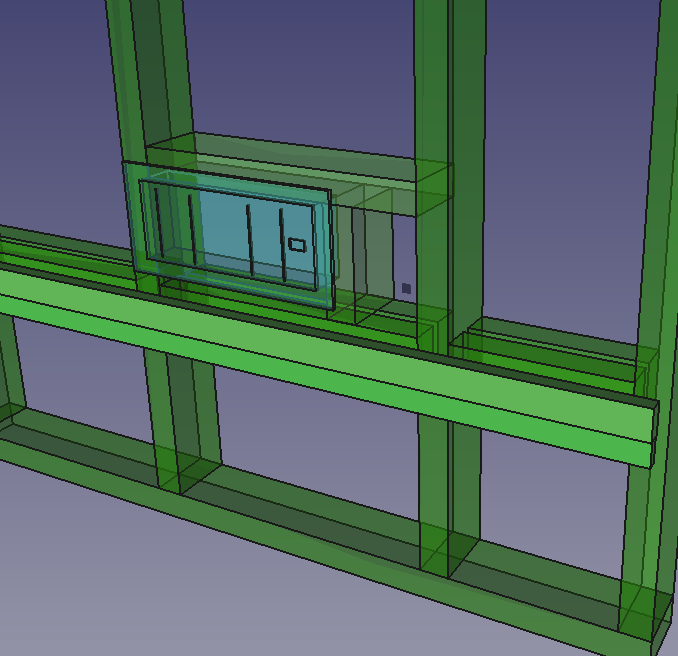Select the fourth vertical slot near the cutout
Image resolution: width=678 pixels, height=656 pixels.
coord(282,246)
